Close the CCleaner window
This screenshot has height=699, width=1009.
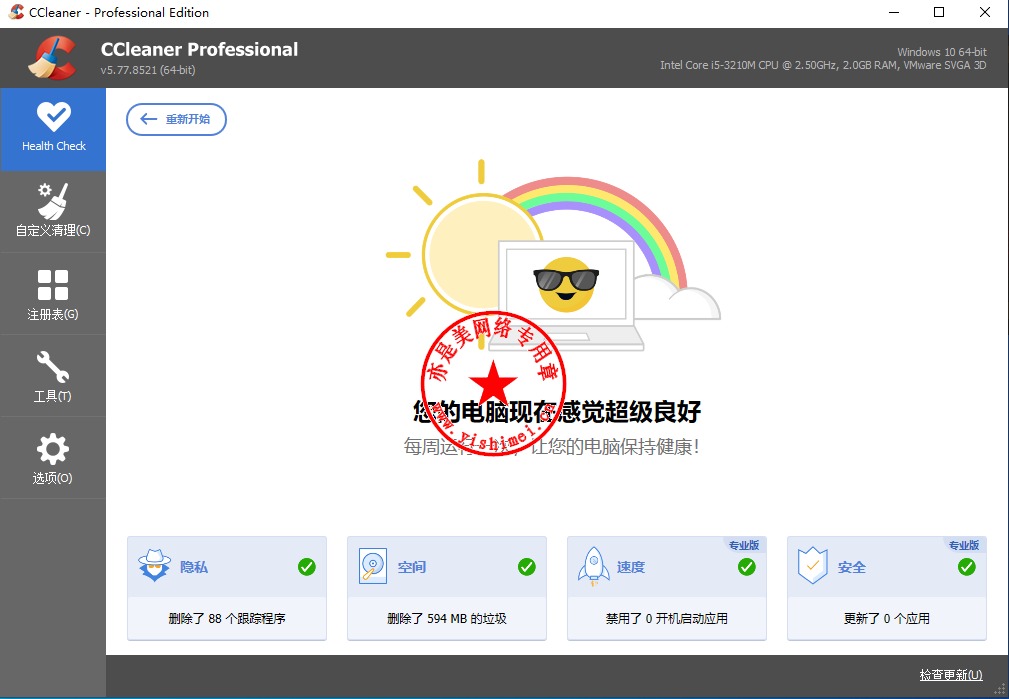(x=985, y=13)
